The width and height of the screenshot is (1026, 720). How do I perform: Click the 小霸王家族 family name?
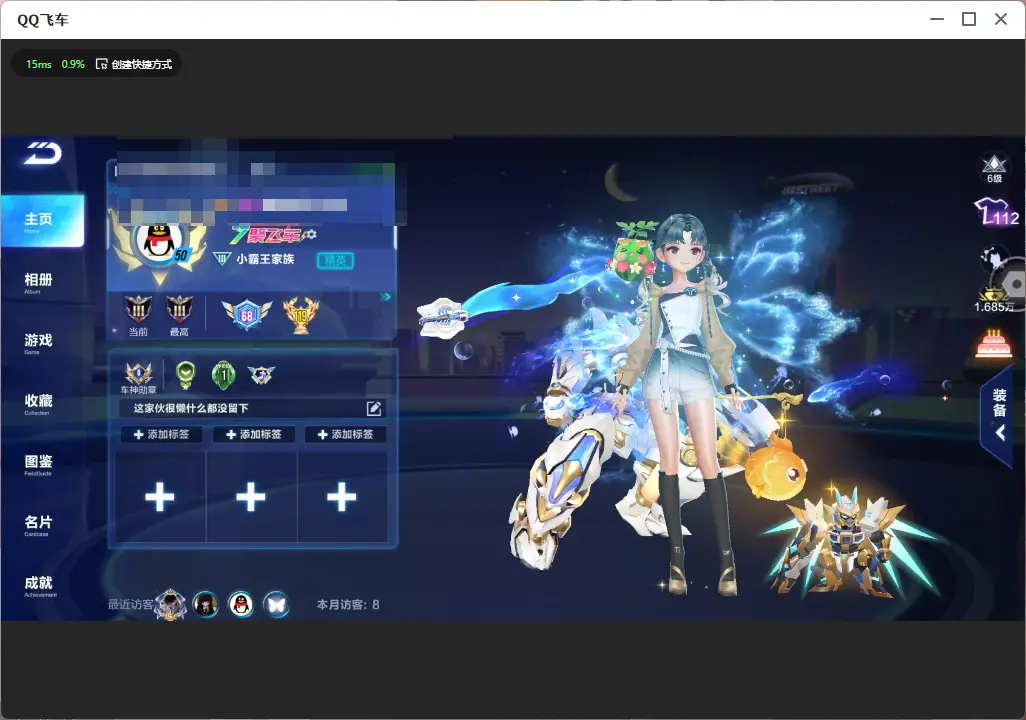click(265, 259)
